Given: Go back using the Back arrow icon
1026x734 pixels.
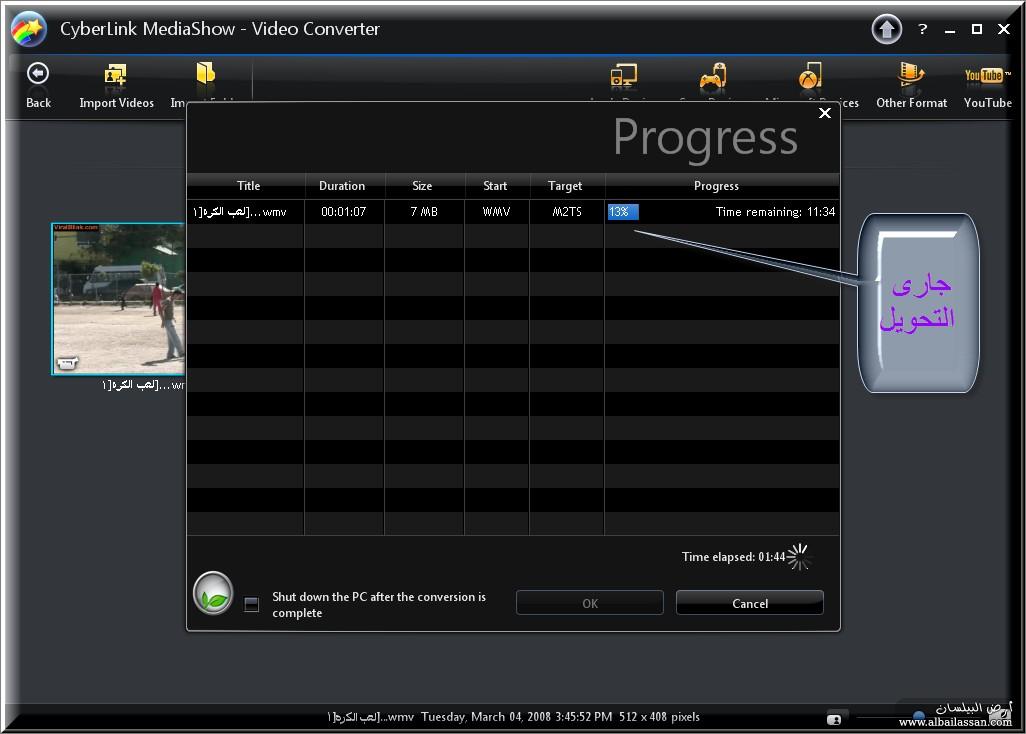Looking at the screenshot, I should pyautogui.click(x=38, y=73).
